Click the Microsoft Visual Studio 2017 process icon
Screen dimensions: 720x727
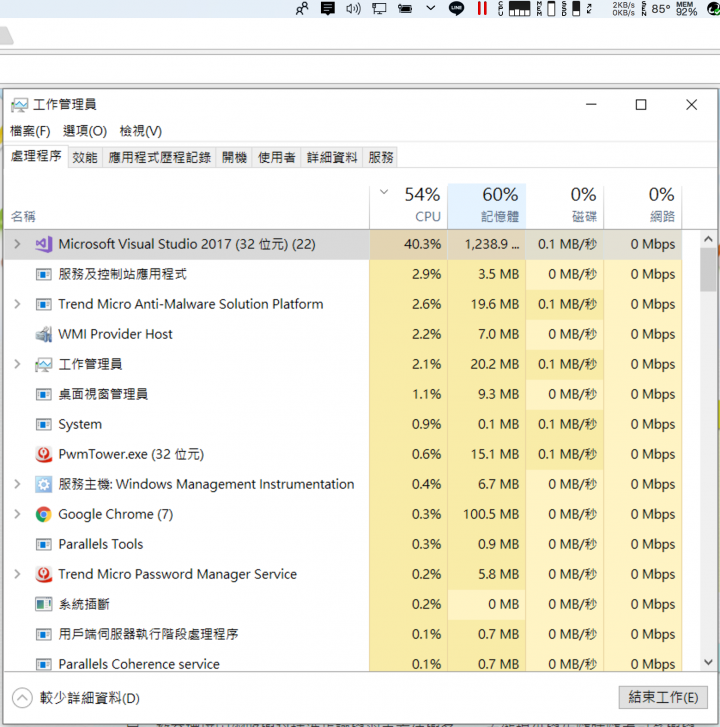[x=44, y=244]
